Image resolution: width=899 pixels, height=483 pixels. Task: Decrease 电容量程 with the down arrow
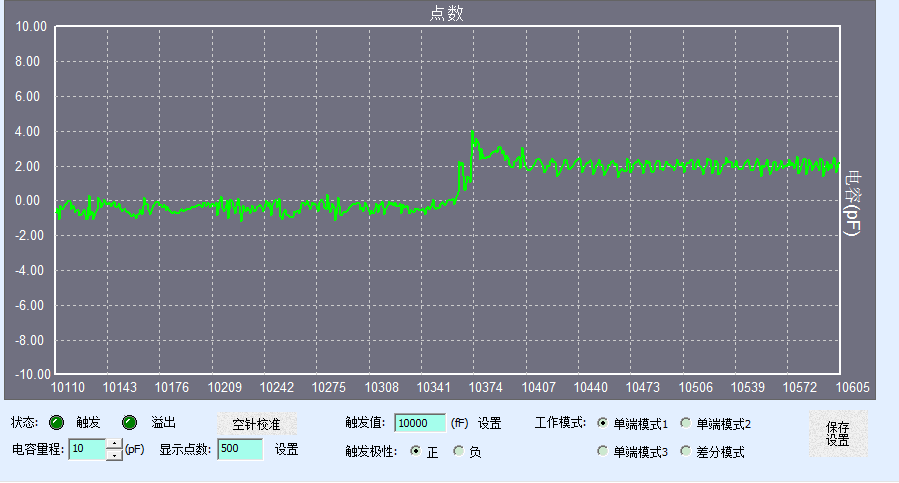point(114,455)
